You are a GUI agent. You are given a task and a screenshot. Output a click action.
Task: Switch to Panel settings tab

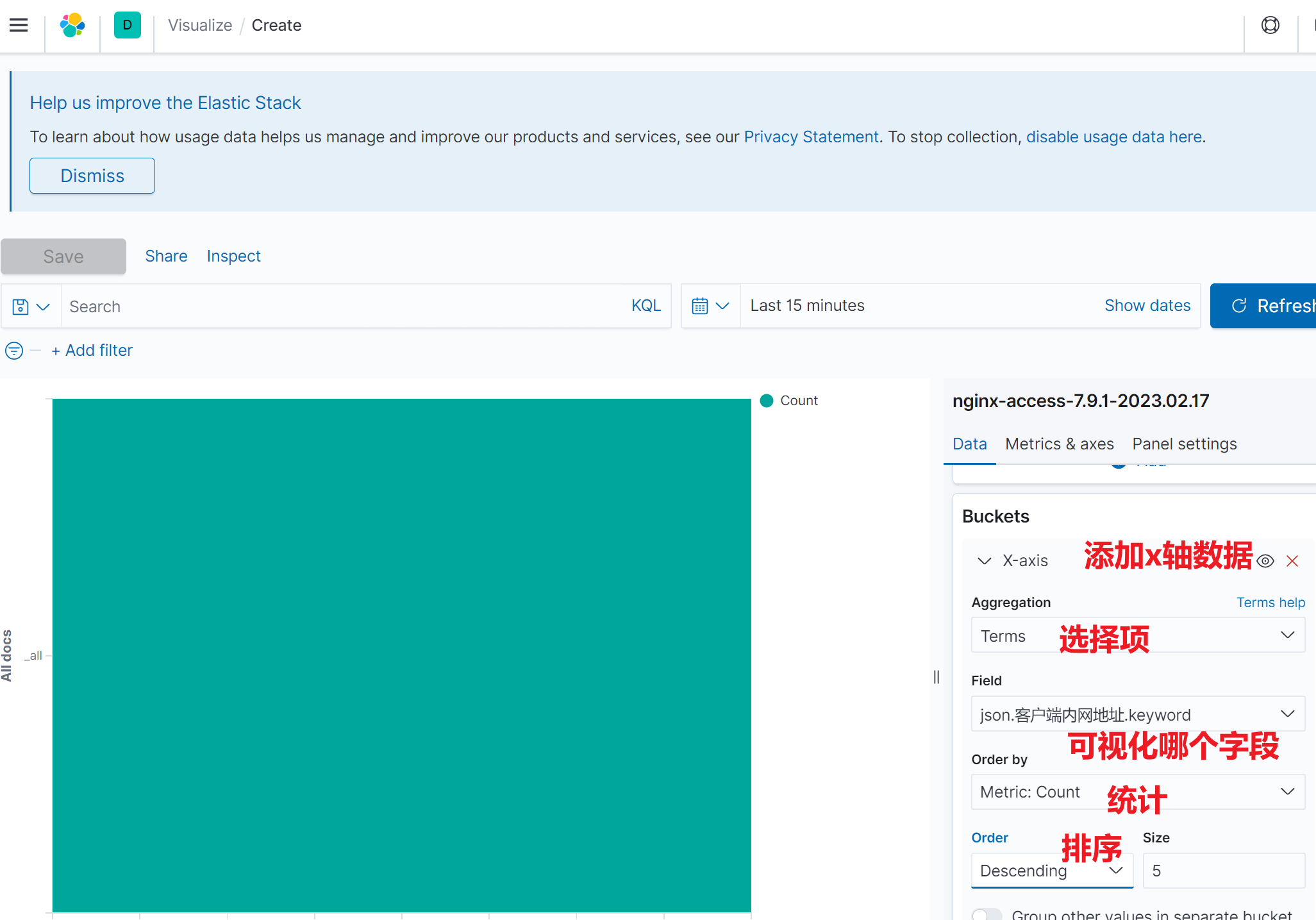(1184, 444)
